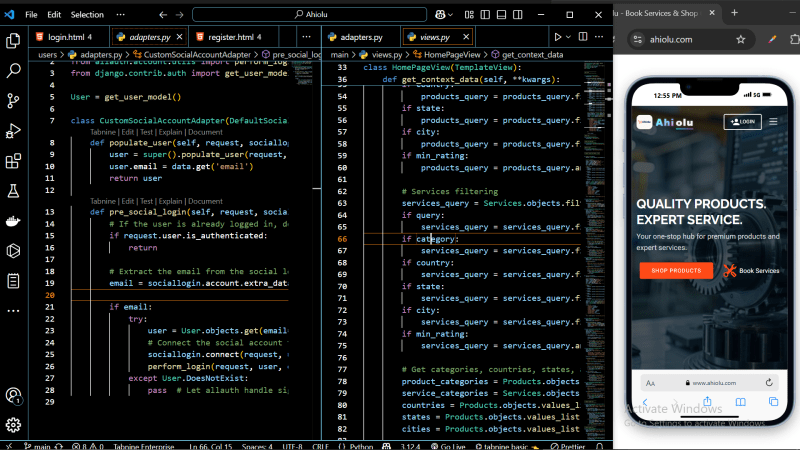Viewport: 800px width, 450px height.
Task: Expand additional views in activity bar
Action: coord(14,310)
